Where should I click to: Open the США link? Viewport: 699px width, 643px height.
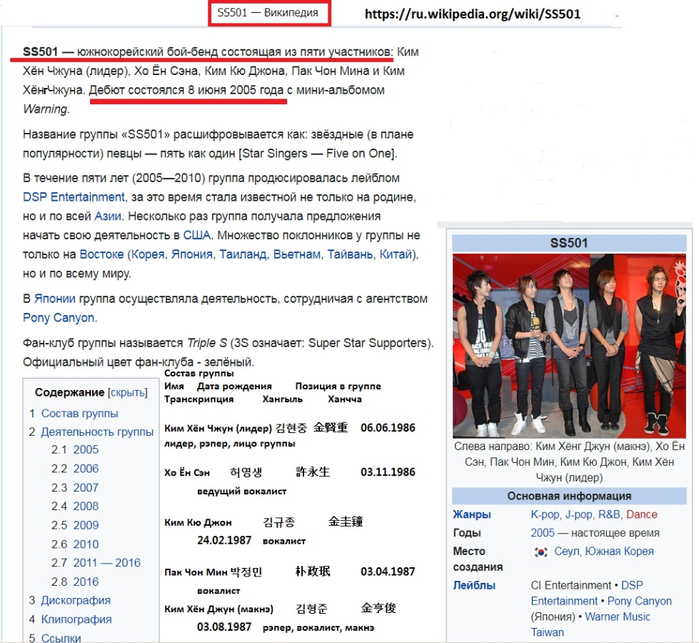(197, 235)
